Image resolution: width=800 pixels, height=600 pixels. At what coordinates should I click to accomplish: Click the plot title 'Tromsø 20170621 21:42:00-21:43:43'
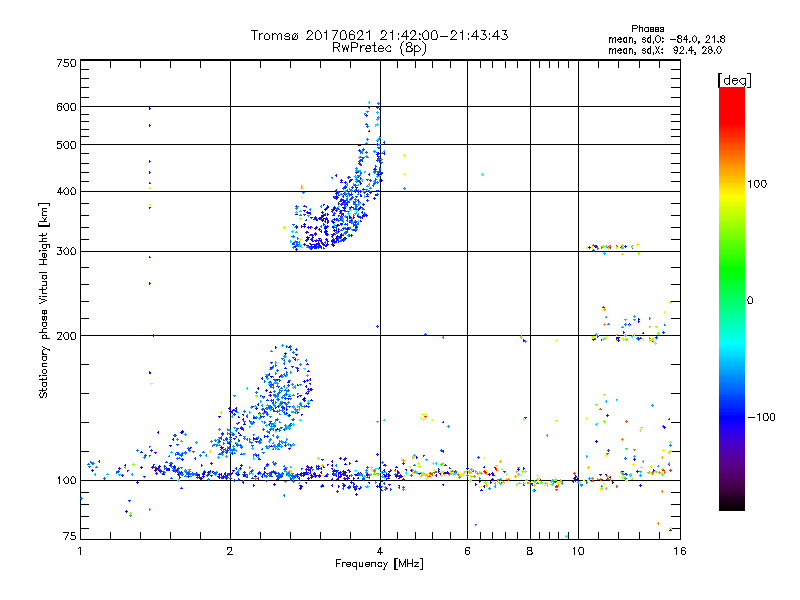[379, 35]
